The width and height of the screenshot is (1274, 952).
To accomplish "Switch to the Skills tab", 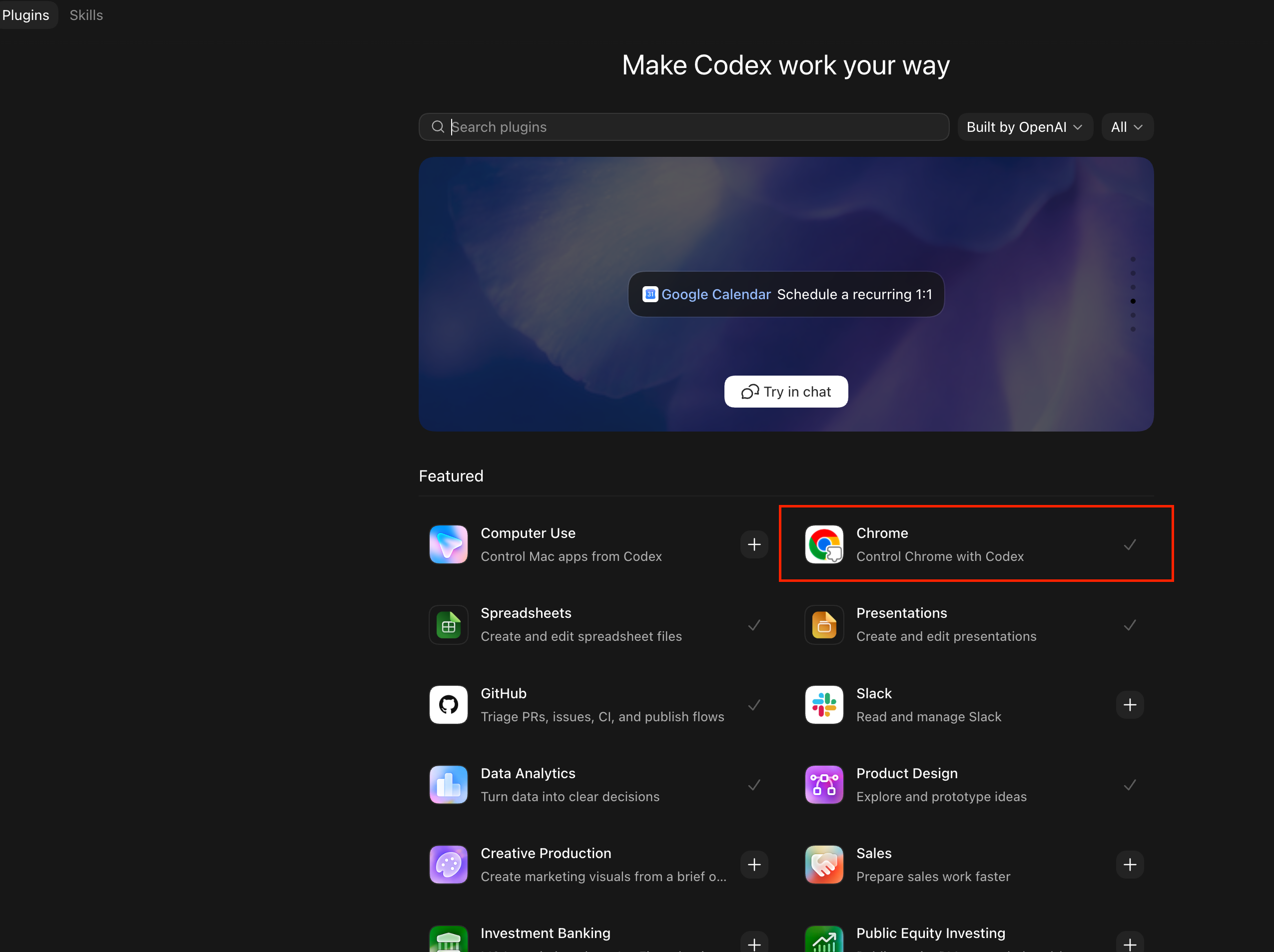I will (x=86, y=15).
